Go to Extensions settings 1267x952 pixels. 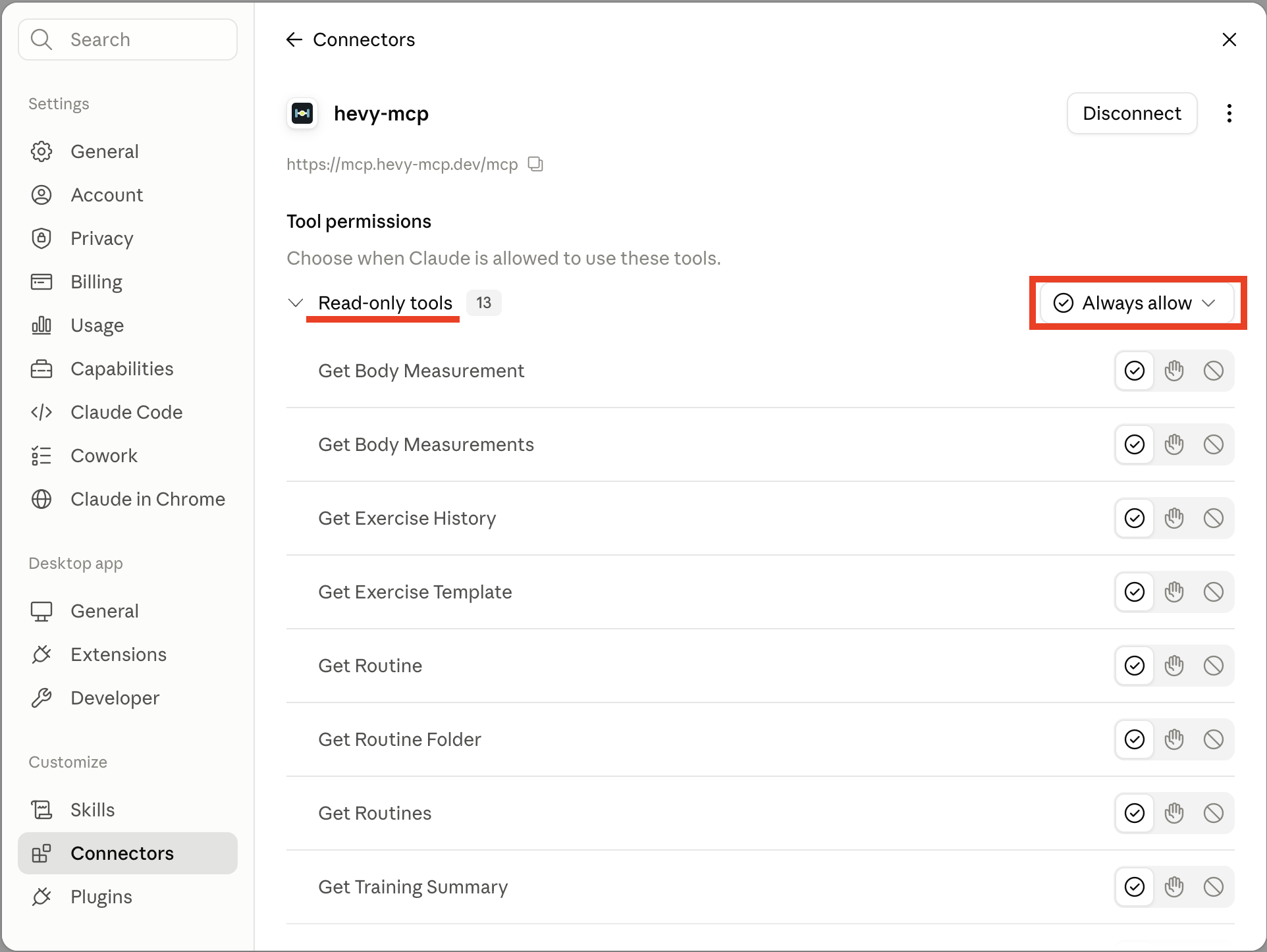click(x=128, y=654)
